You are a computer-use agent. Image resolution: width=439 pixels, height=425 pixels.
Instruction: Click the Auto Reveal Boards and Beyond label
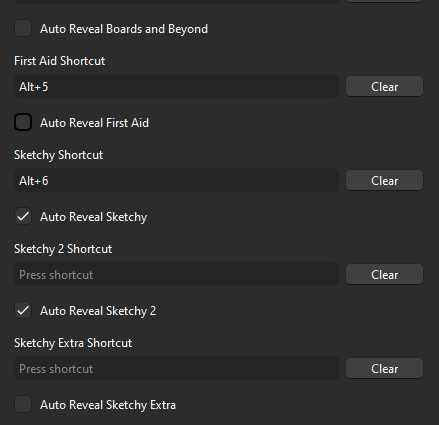[x=124, y=29]
